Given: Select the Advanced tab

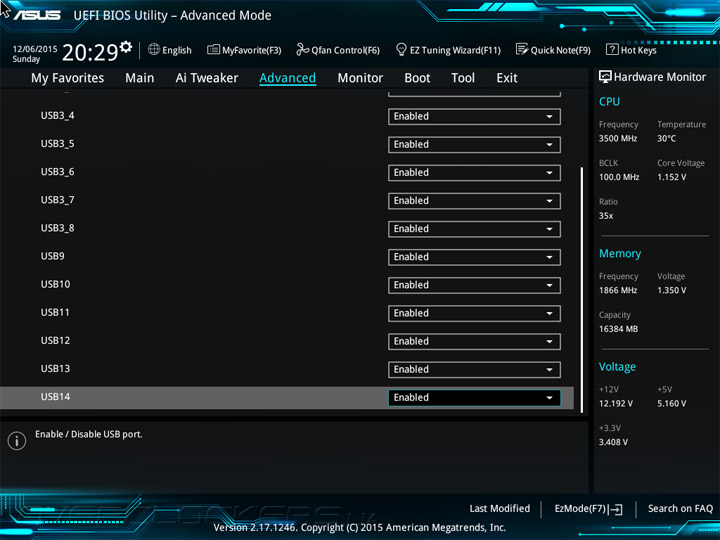Looking at the screenshot, I should [287, 78].
